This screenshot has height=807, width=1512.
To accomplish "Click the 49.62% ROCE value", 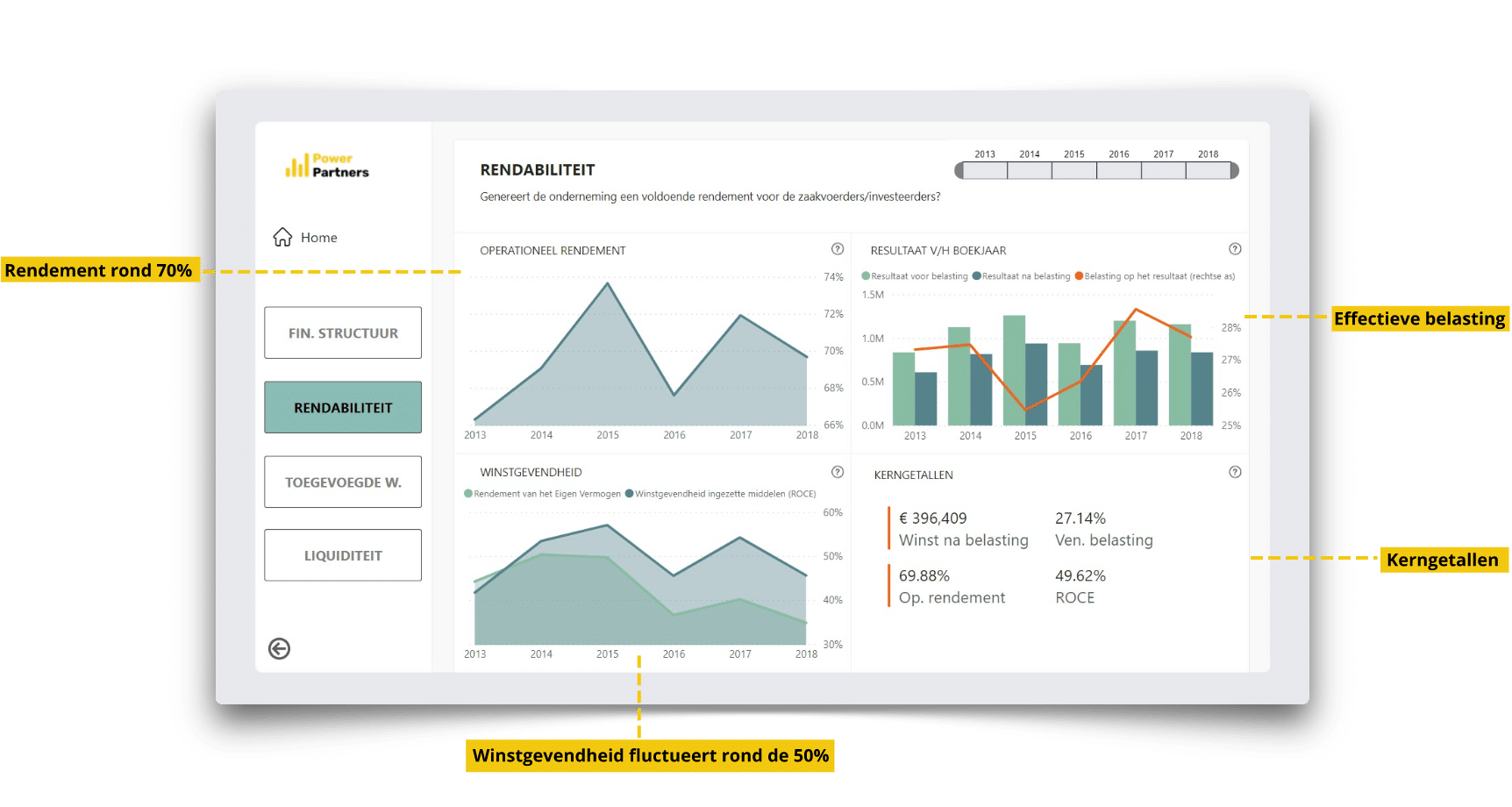I will point(1081,576).
